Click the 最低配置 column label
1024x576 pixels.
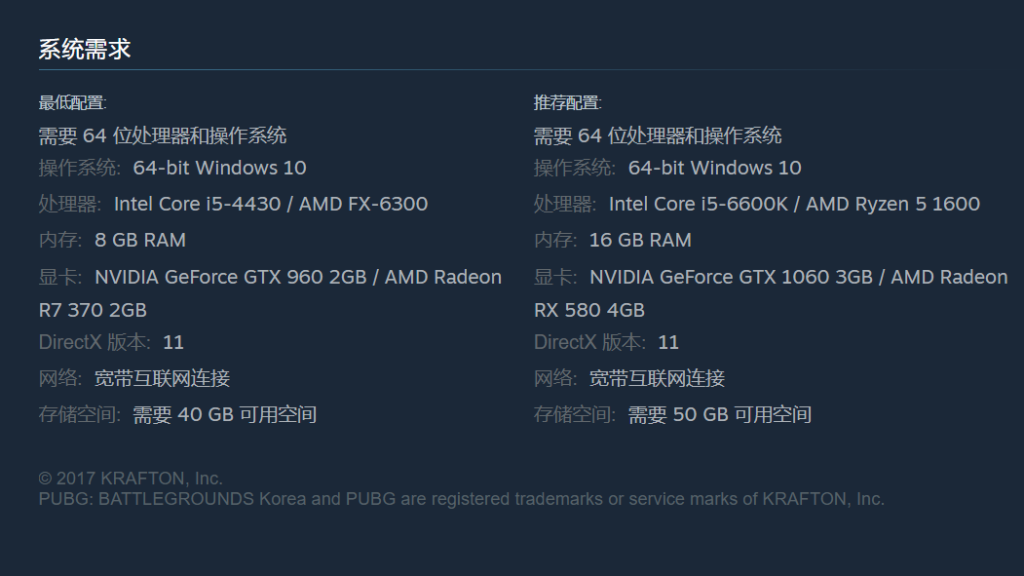(72, 103)
